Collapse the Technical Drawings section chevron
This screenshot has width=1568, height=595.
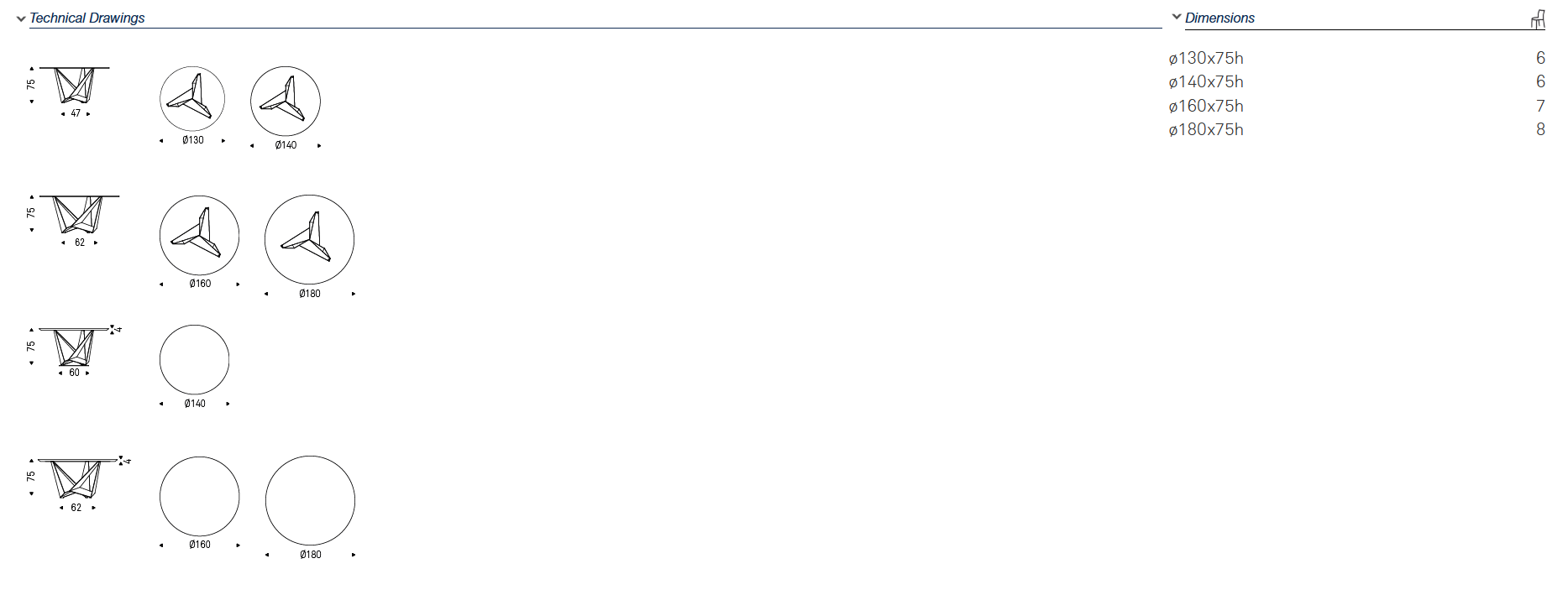click(21, 18)
